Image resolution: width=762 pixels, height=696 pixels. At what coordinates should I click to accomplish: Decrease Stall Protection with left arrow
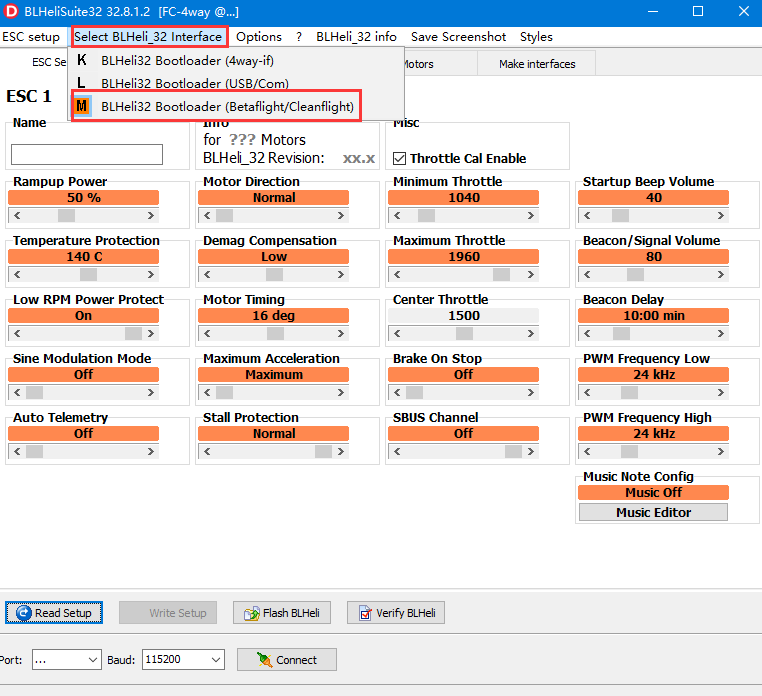(x=207, y=452)
